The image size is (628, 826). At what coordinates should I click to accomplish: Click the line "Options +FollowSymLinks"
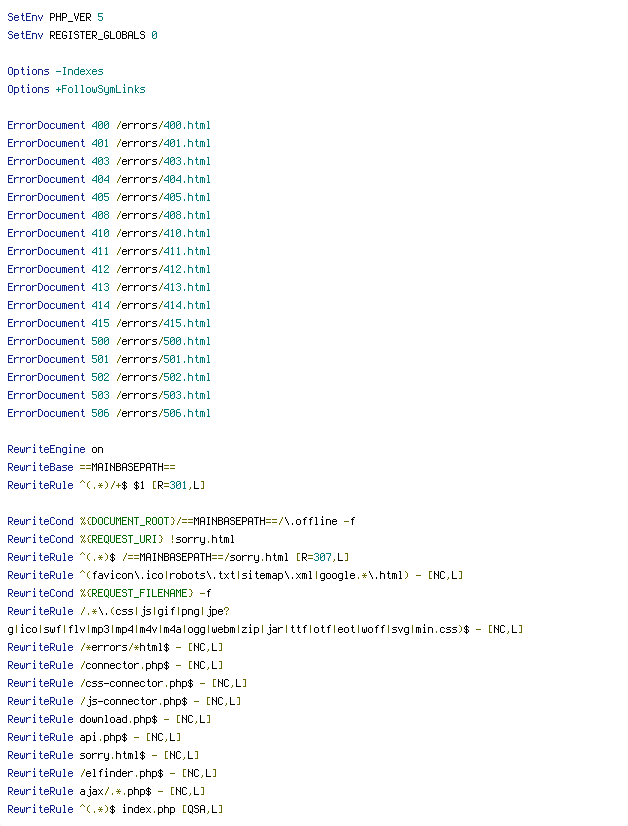pyautogui.click(x=76, y=89)
